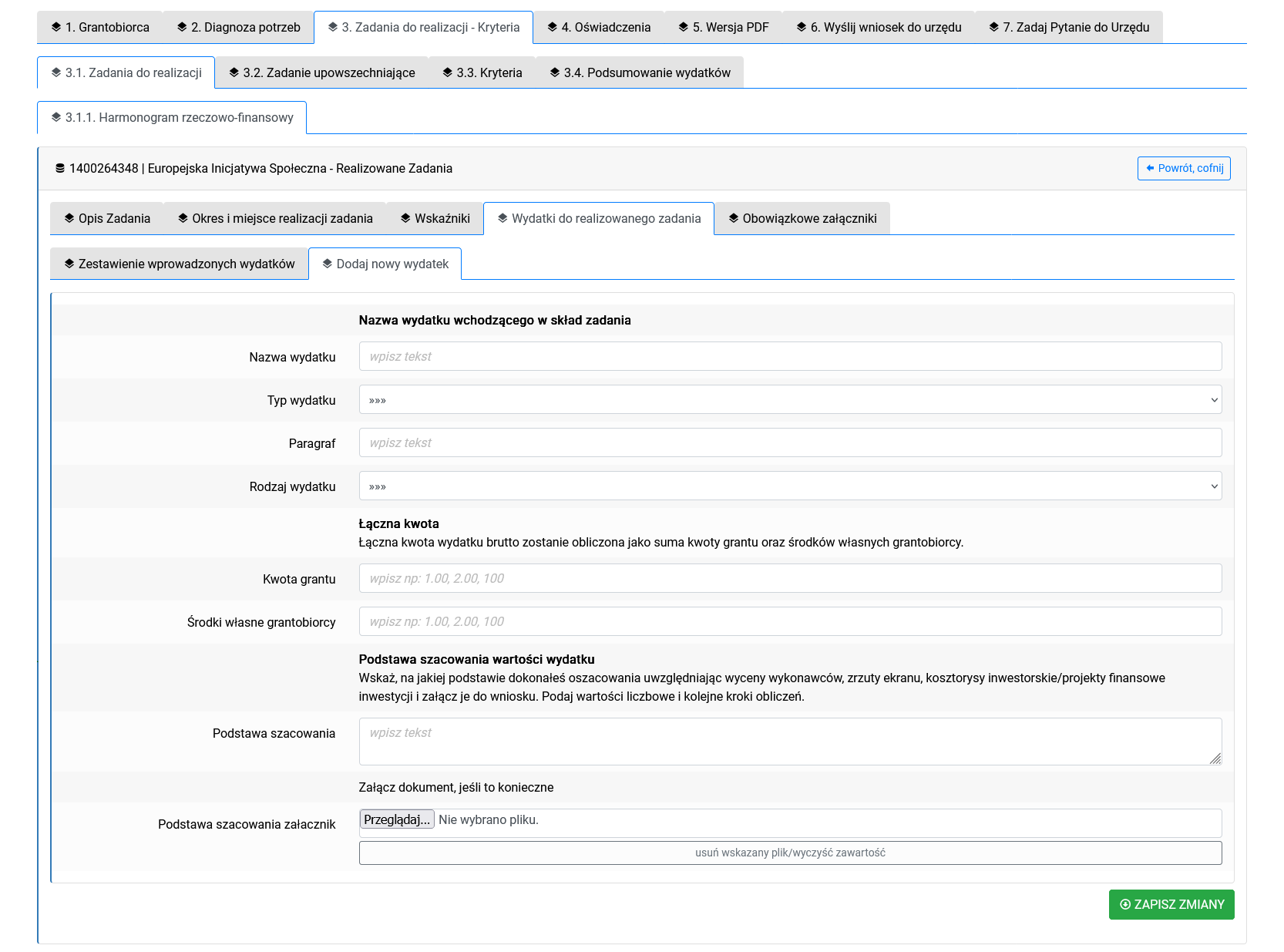Viewport: 1284px width, 952px height.
Task: Open the Rodzaj wydatku select list
Action: coord(790,486)
